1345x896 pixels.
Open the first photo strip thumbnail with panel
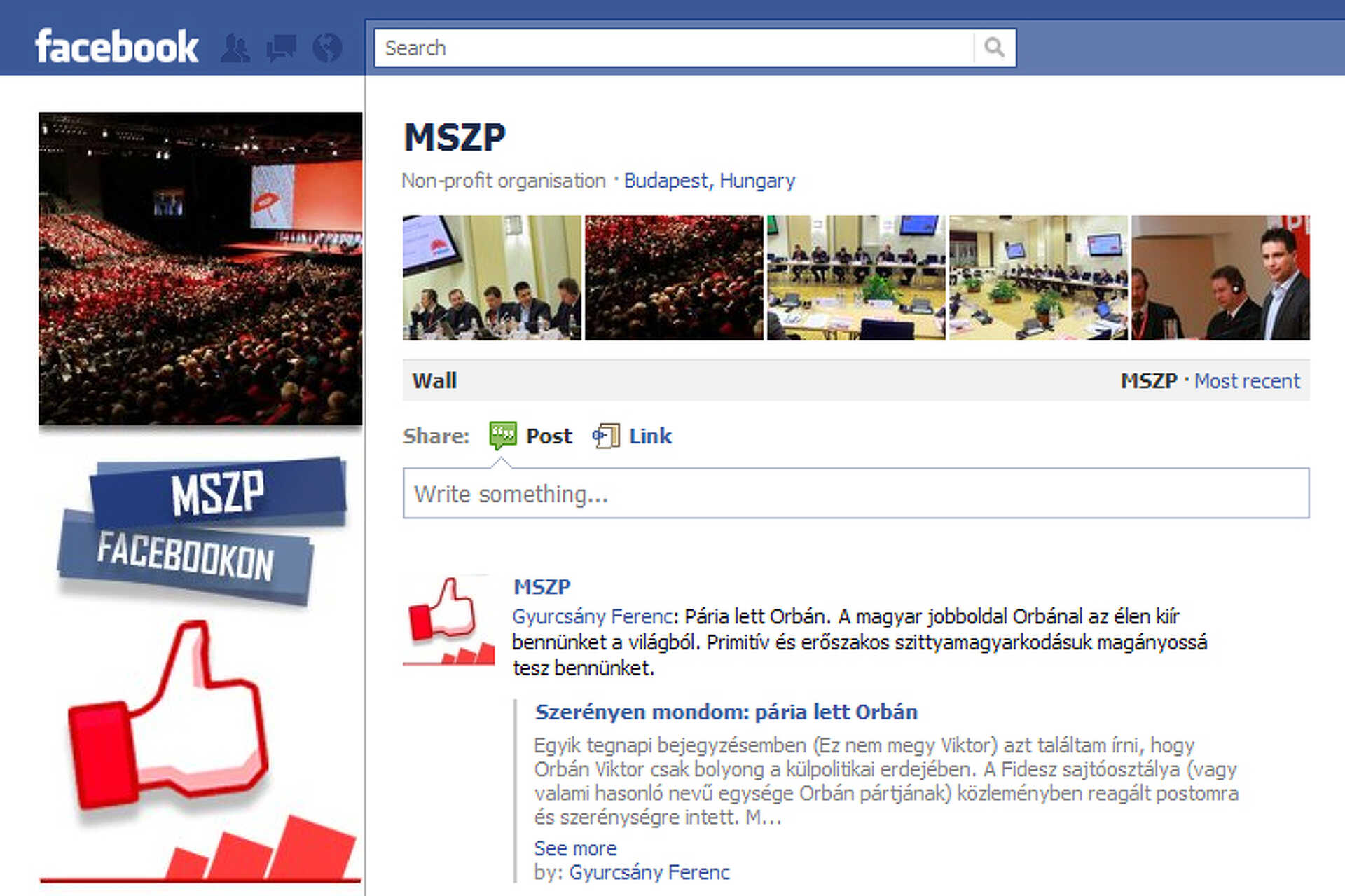[x=492, y=277]
